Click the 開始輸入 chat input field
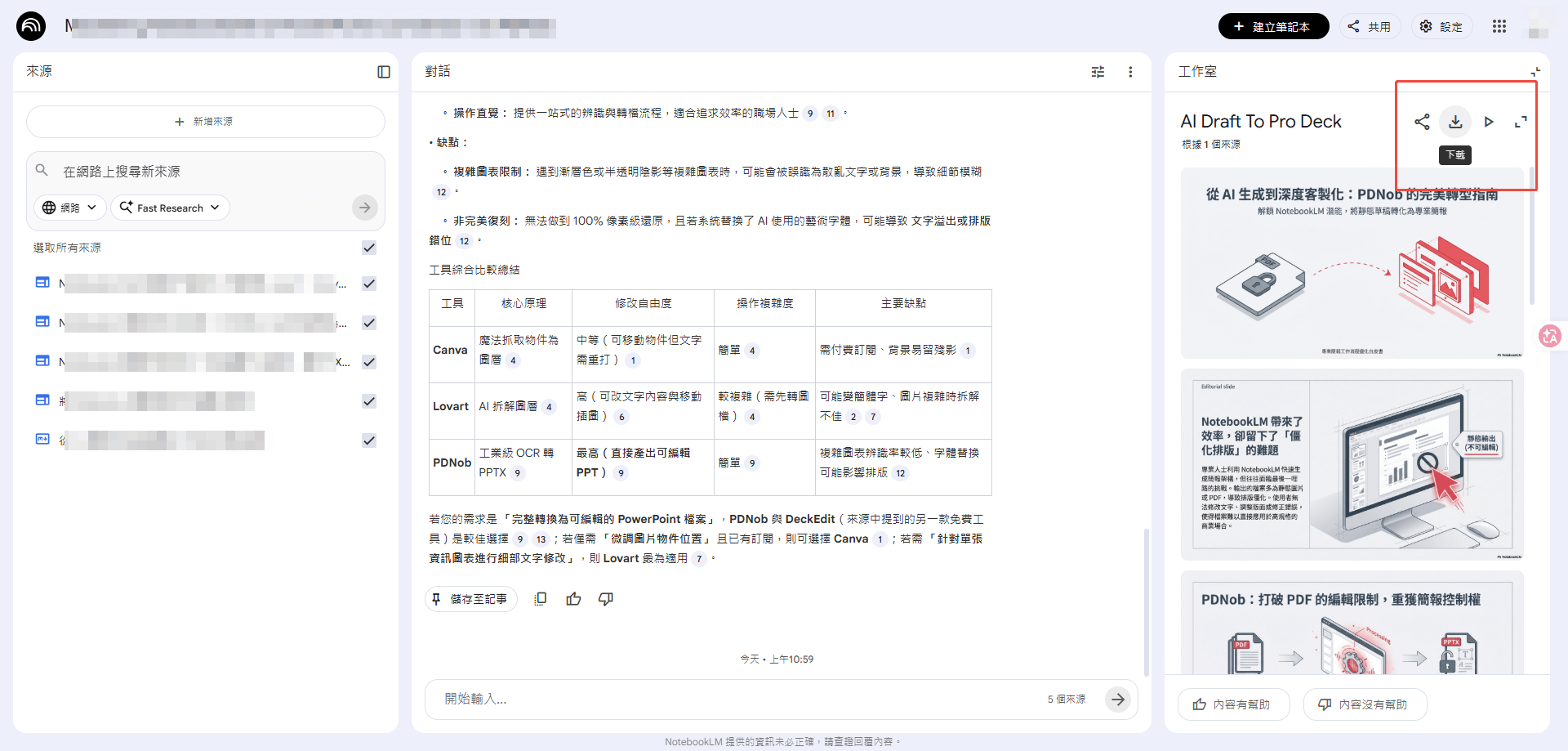1568x751 pixels. [653, 700]
